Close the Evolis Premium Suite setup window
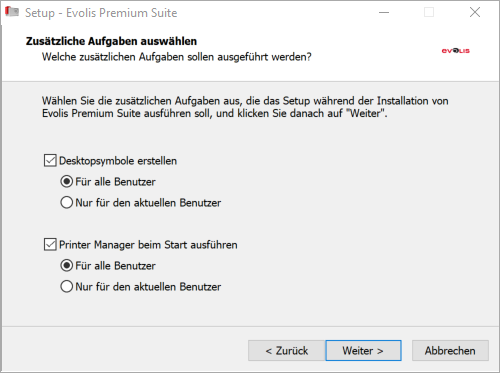The width and height of the screenshot is (500, 373). pos(475,13)
